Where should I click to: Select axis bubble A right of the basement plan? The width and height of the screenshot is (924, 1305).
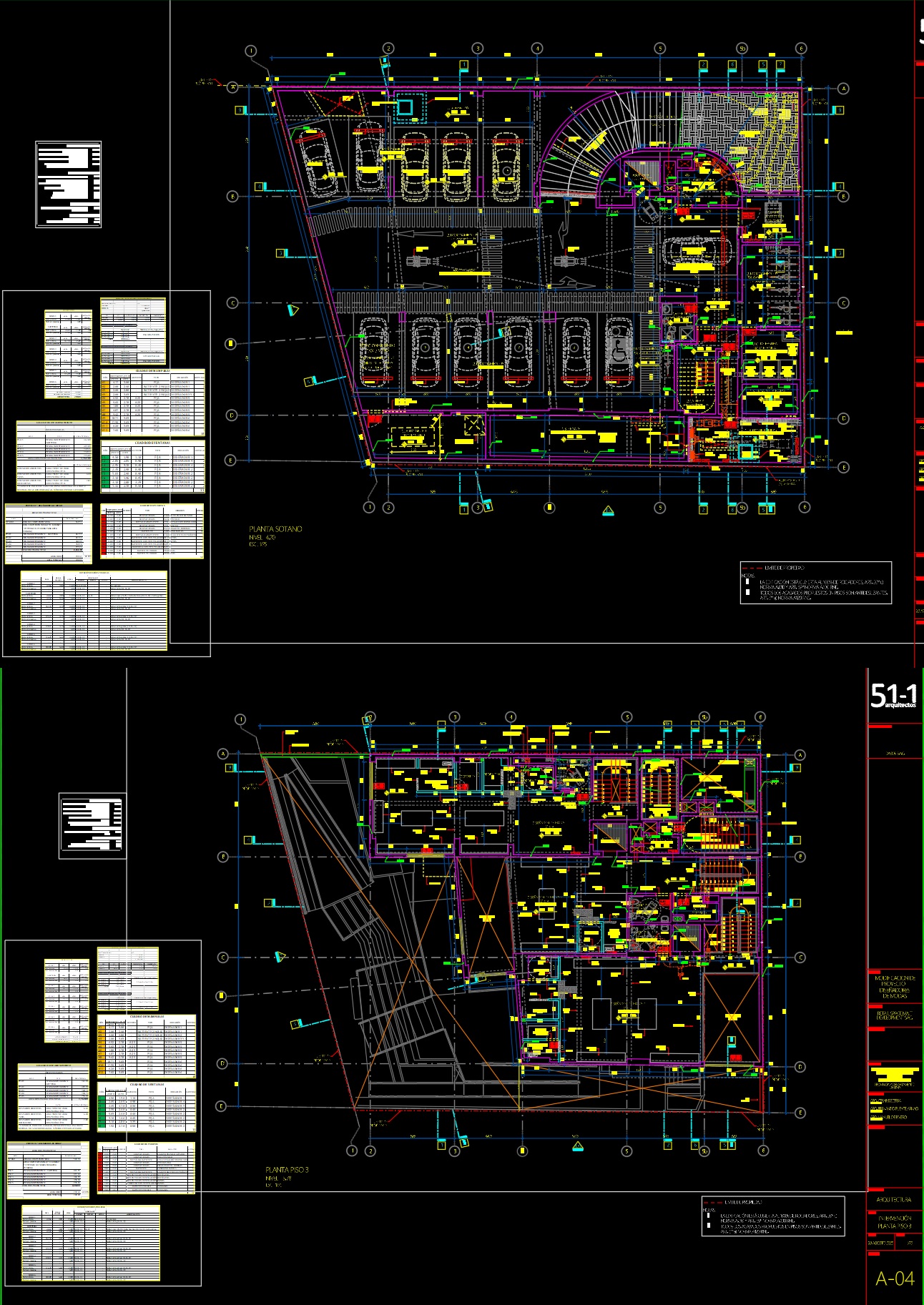pyautogui.click(x=843, y=89)
